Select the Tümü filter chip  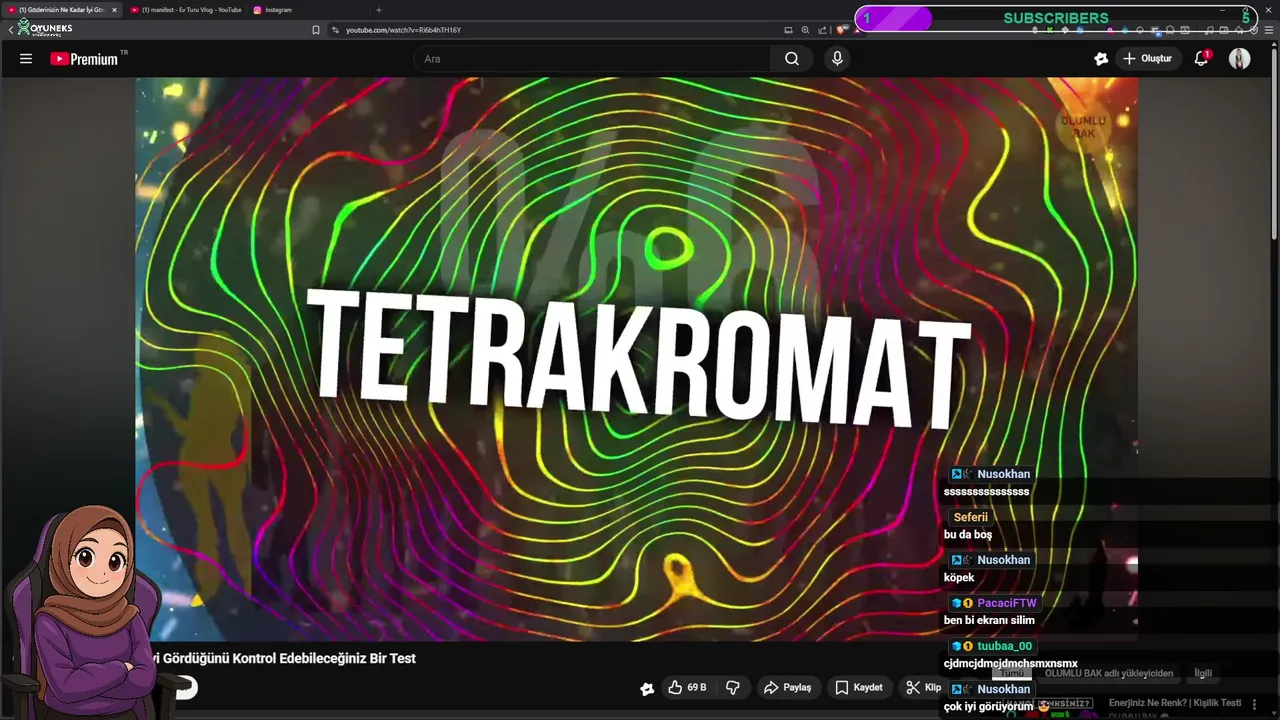click(x=1012, y=673)
